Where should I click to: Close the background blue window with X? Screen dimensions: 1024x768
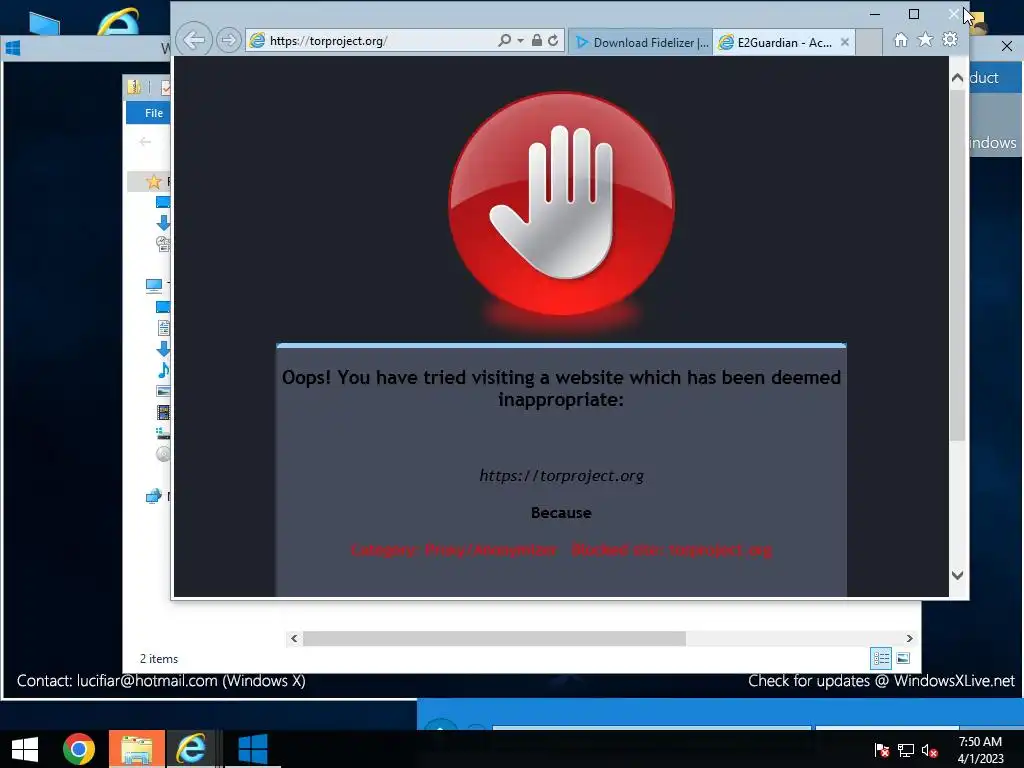pos(1006,46)
